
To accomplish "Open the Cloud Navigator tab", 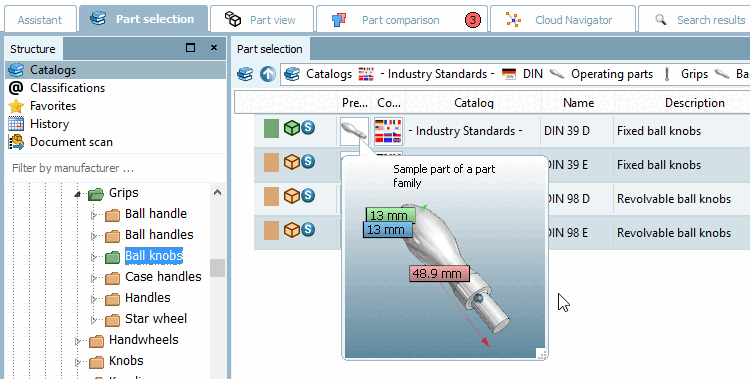I will (562, 20).
